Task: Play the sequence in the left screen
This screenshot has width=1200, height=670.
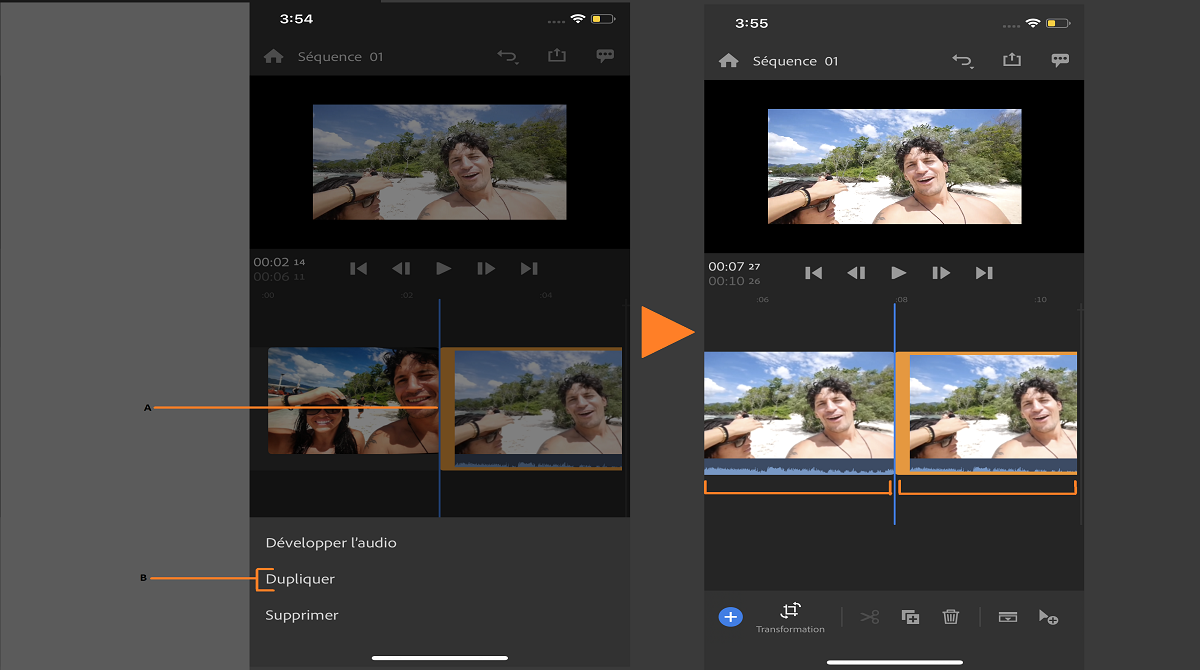Action: [444, 268]
